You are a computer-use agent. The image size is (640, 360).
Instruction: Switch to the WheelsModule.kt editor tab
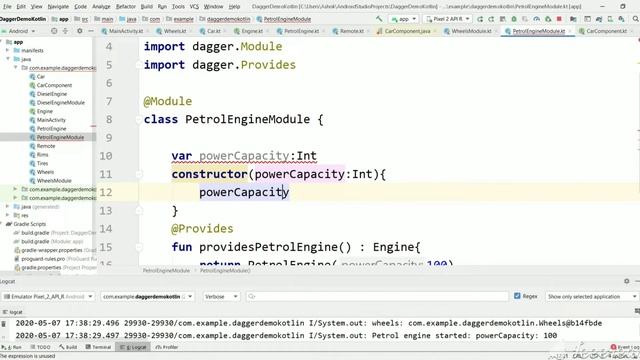(471, 31)
